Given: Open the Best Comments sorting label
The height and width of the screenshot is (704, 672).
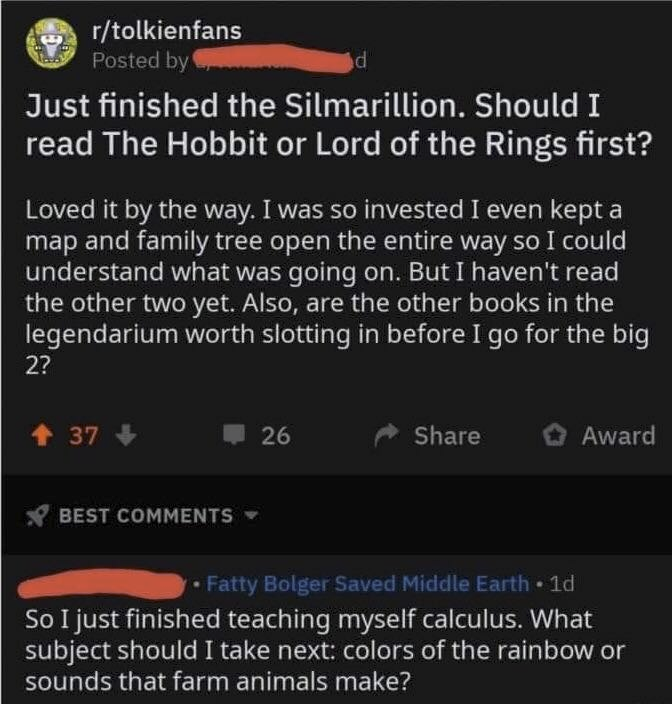Looking at the screenshot, I should [145, 515].
